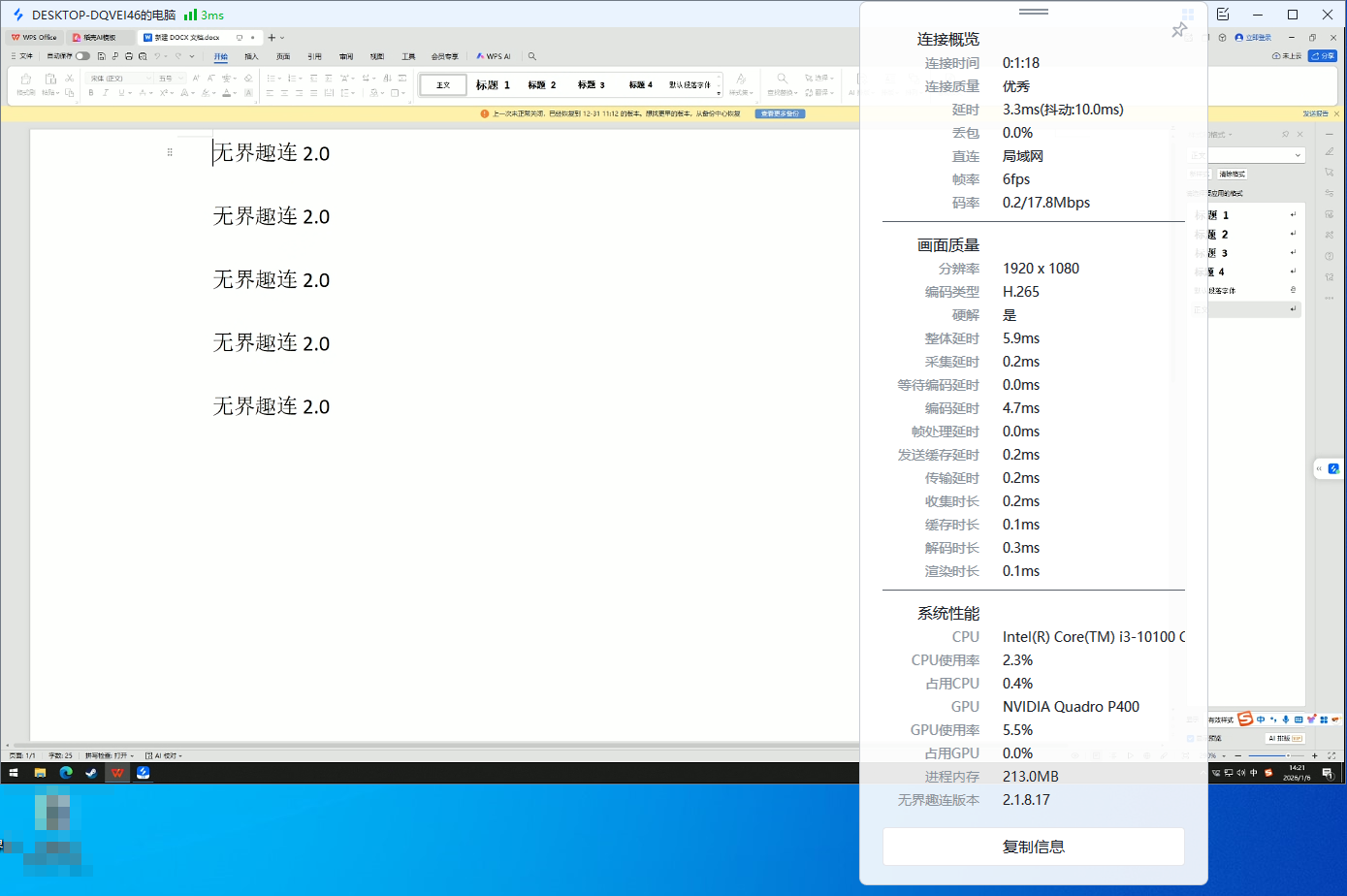The image size is (1347, 896).
Task: Click the 复制信息 button
Action: [x=1033, y=846]
